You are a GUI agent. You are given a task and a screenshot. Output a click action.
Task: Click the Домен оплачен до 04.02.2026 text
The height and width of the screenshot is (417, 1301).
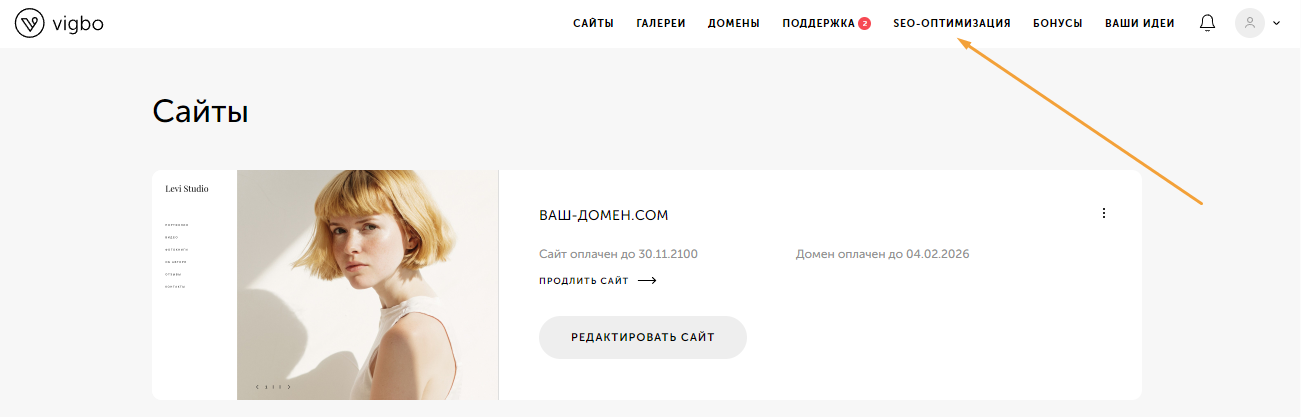click(x=882, y=254)
